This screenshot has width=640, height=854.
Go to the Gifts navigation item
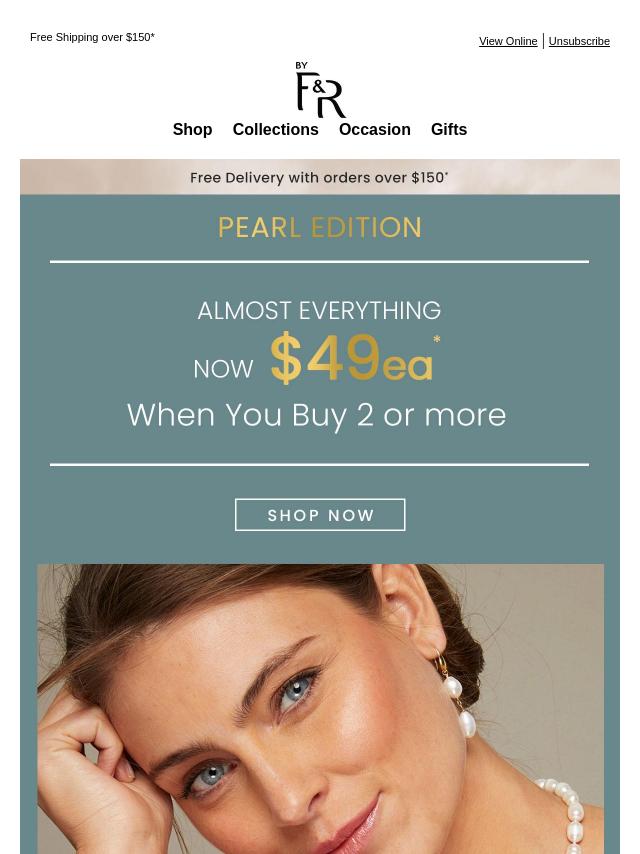click(449, 130)
